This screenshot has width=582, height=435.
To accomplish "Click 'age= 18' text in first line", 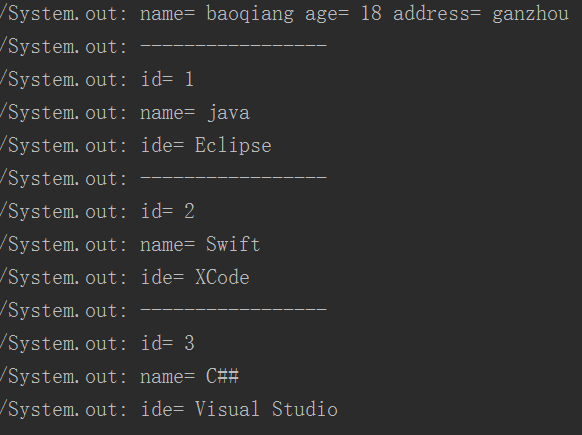I will pos(343,14).
